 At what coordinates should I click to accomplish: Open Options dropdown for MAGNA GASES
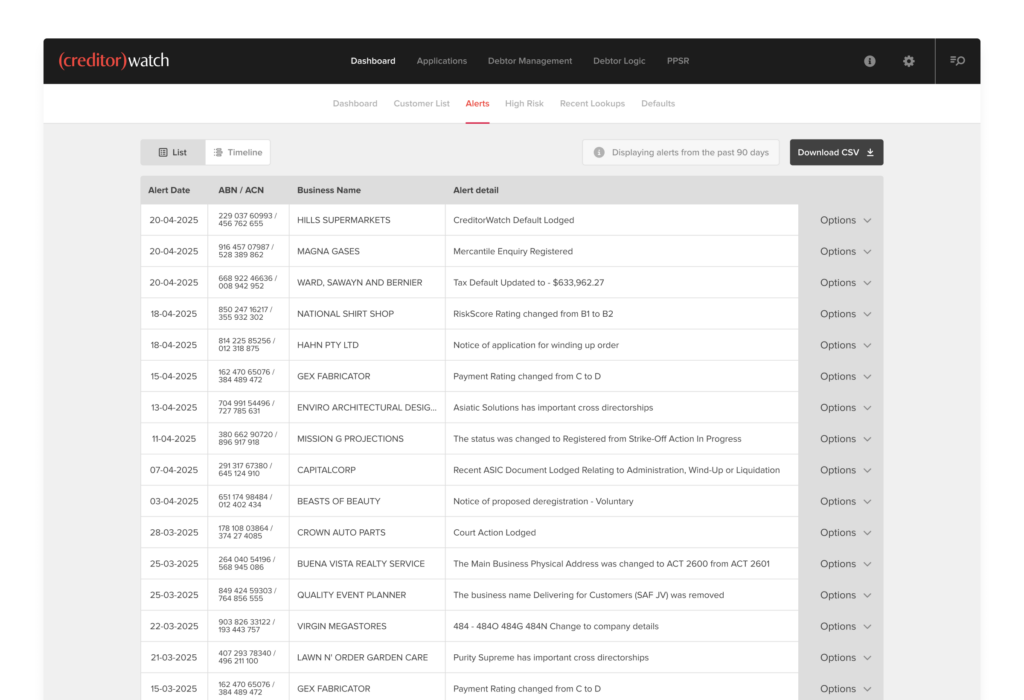pos(845,252)
